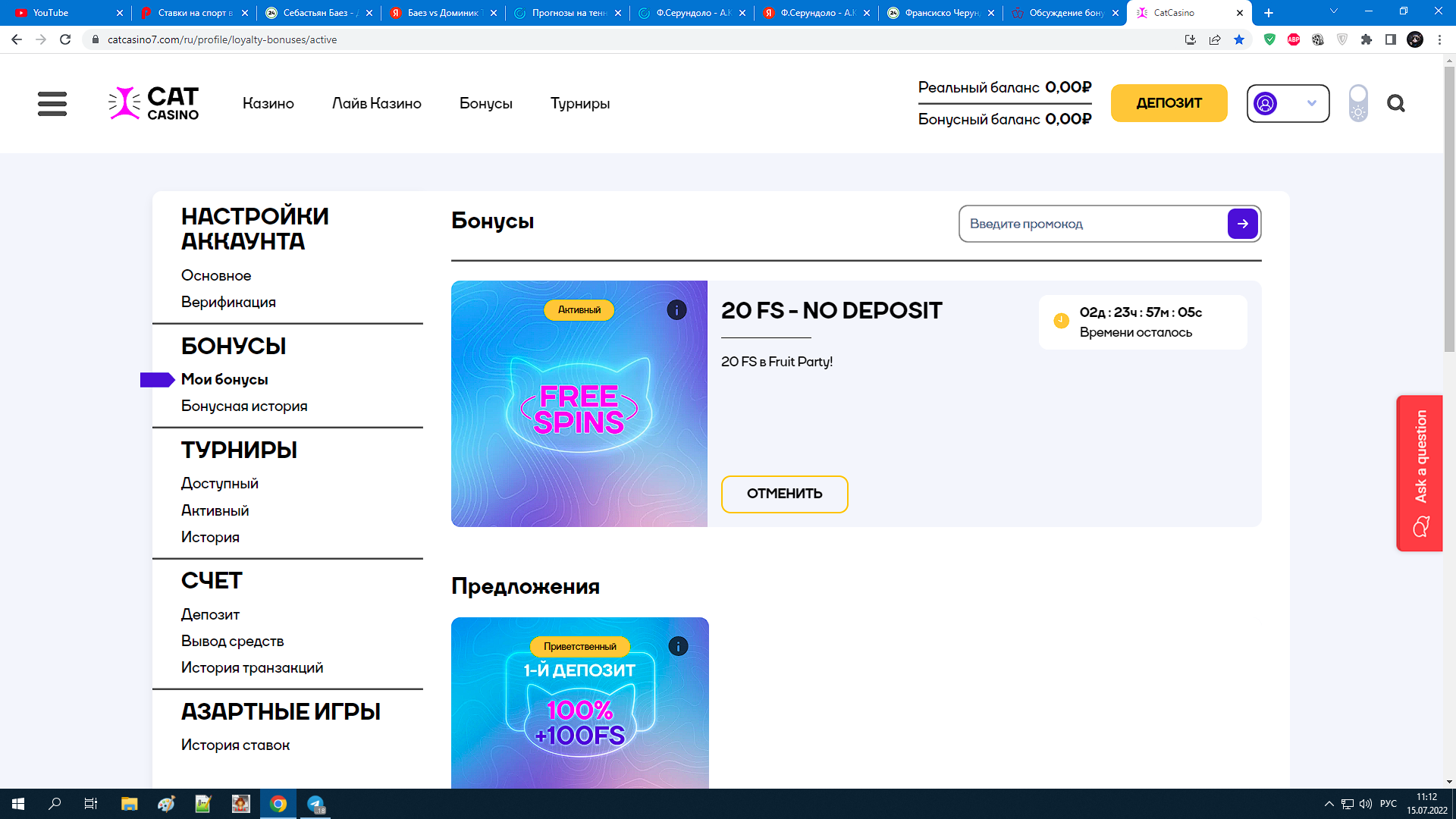
Task: Expand the user profile dropdown
Action: point(1288,103)
